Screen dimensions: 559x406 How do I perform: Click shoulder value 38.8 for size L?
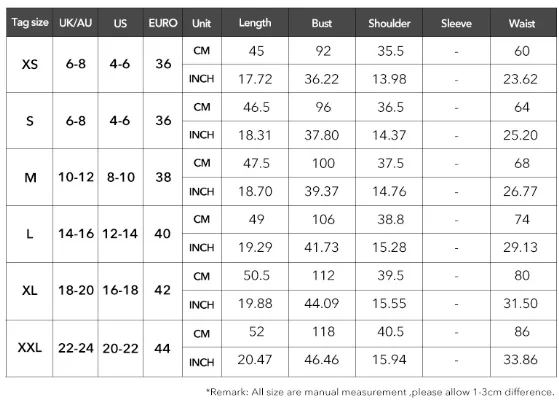[390, 219]
